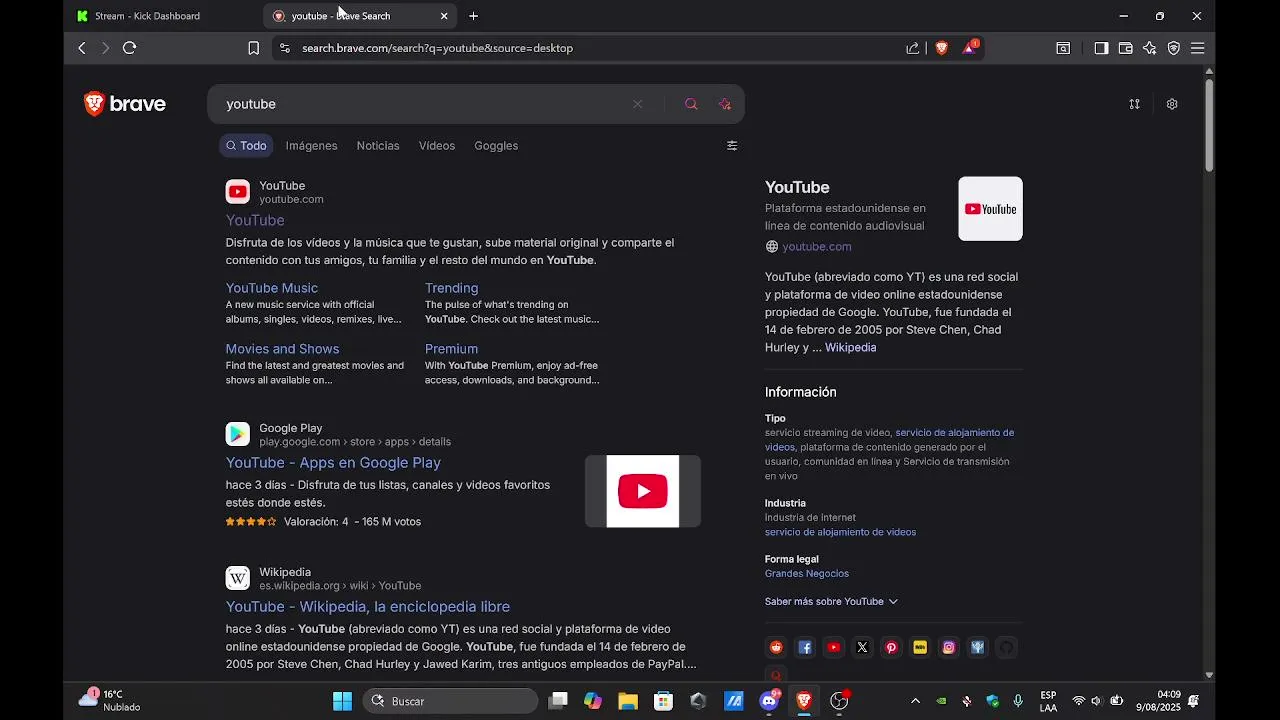This screenshot has height=720, width=1280.
Task: Open YouTube's GitHub profile icon
Action: [1006, 648]
